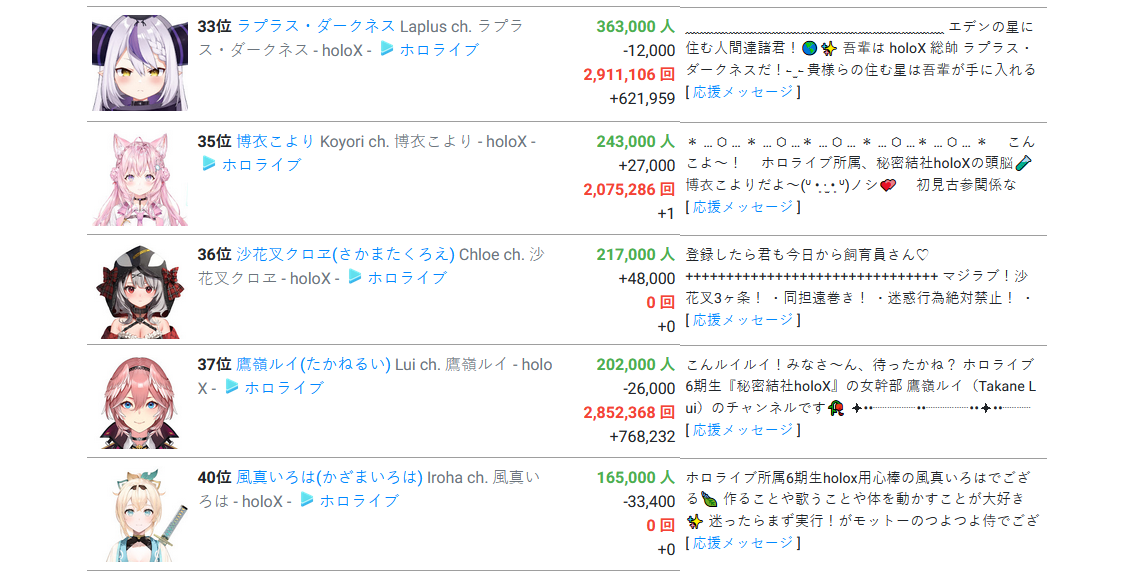This screenshot has height=571, width=1135.
Task: Click the Hololive play icon in Chloe row
Action: pos(355,277)
